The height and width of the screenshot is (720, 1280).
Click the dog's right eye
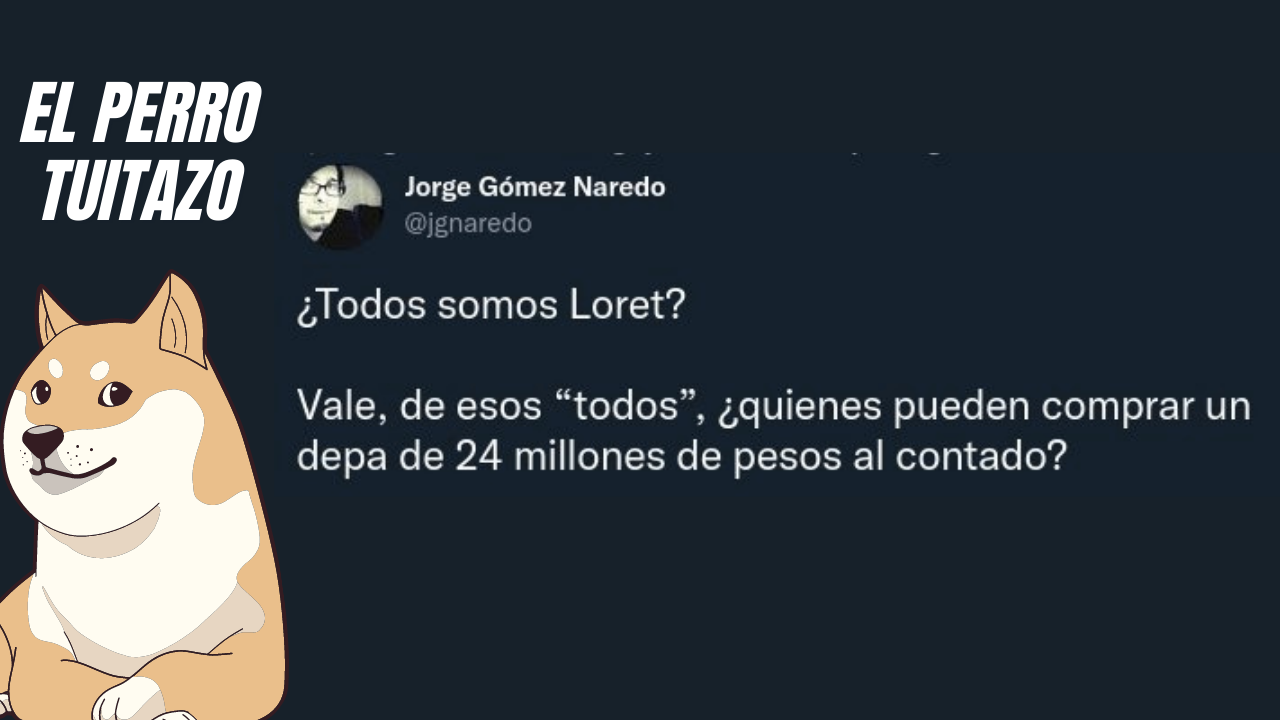click(114, 395)
